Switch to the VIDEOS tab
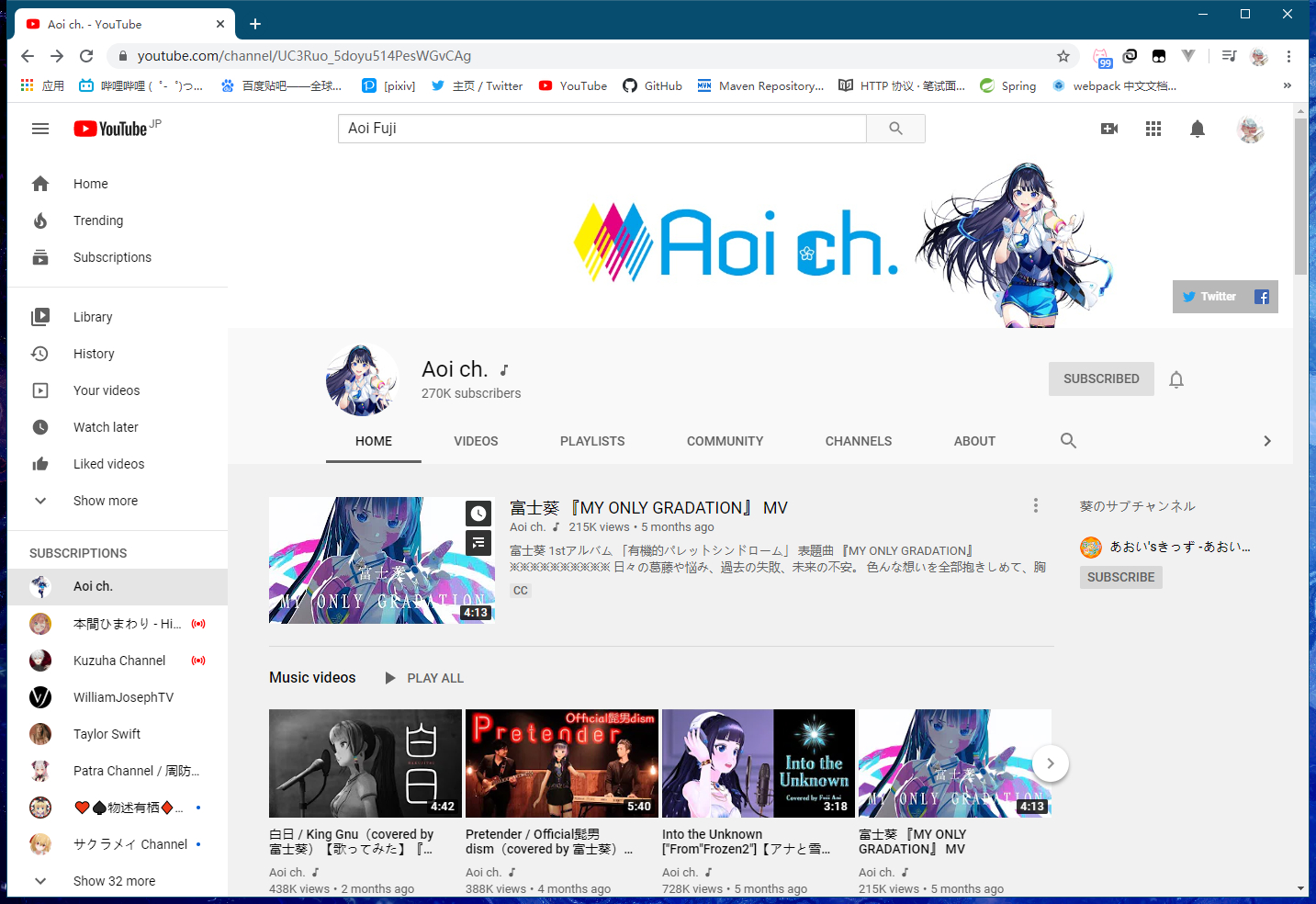 476,441
